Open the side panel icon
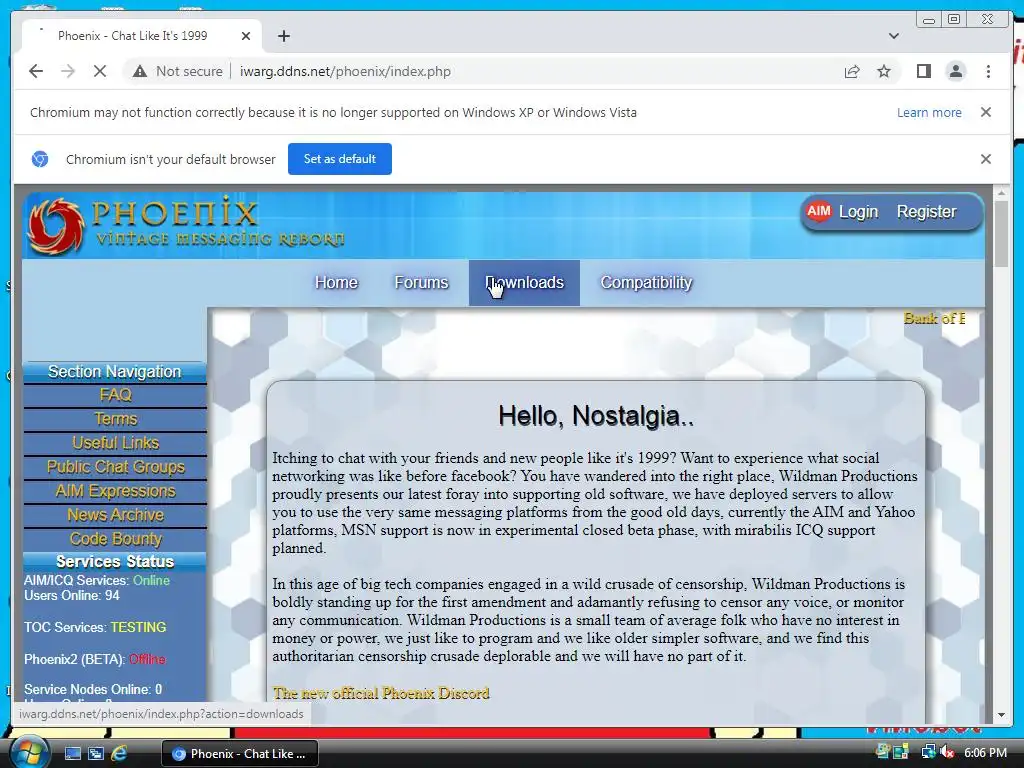The height and width of the screenshot is (768, 1024). click(x=923, y=71)
